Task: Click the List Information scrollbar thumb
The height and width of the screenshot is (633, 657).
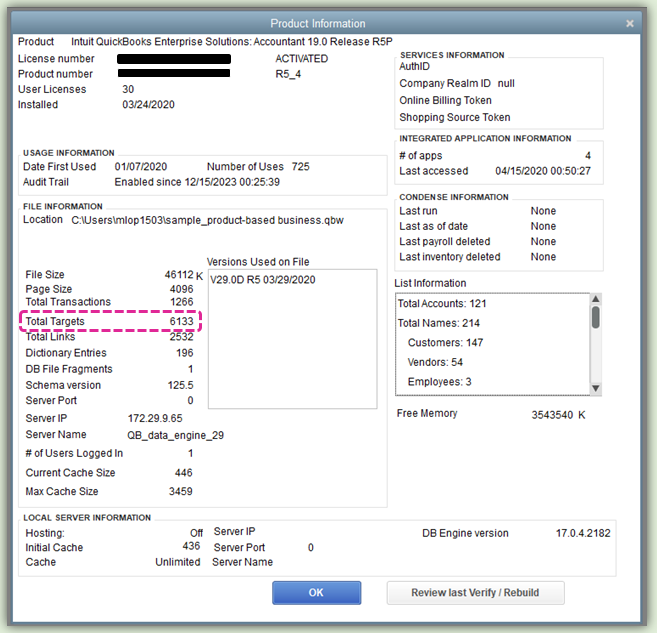Action: pos(595,317)
